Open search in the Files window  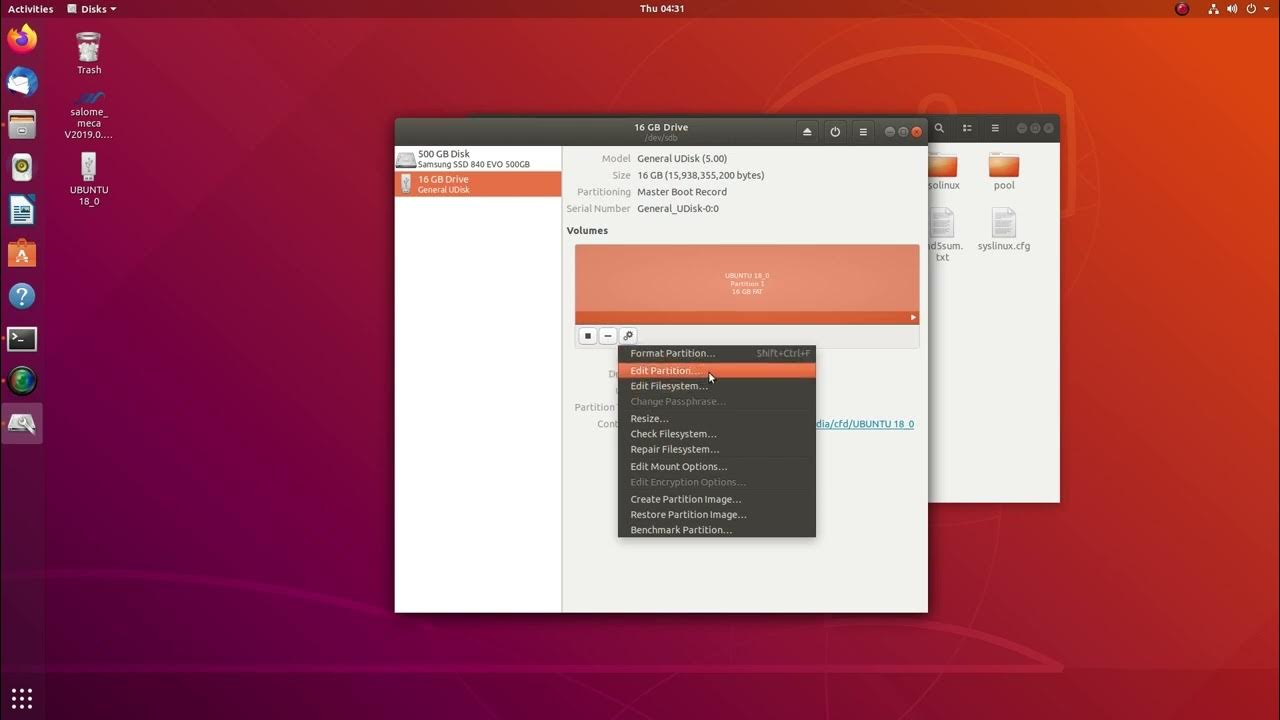coord(939,128)
